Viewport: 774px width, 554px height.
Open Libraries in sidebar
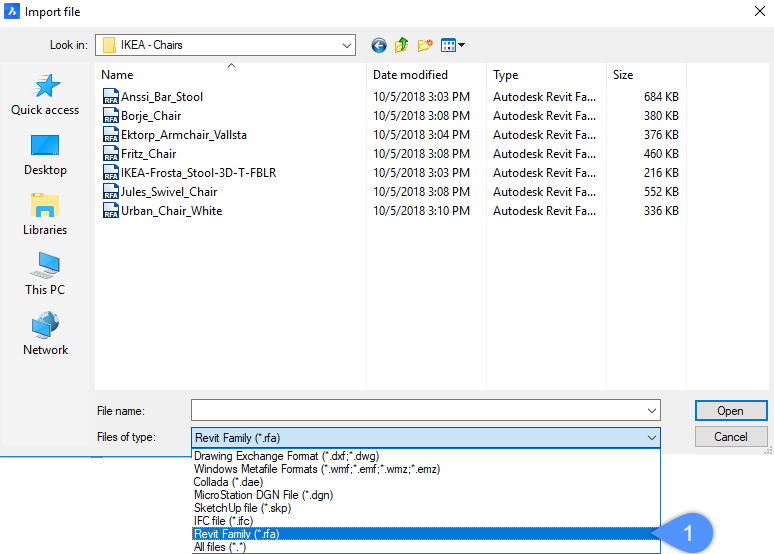(45, 215)
